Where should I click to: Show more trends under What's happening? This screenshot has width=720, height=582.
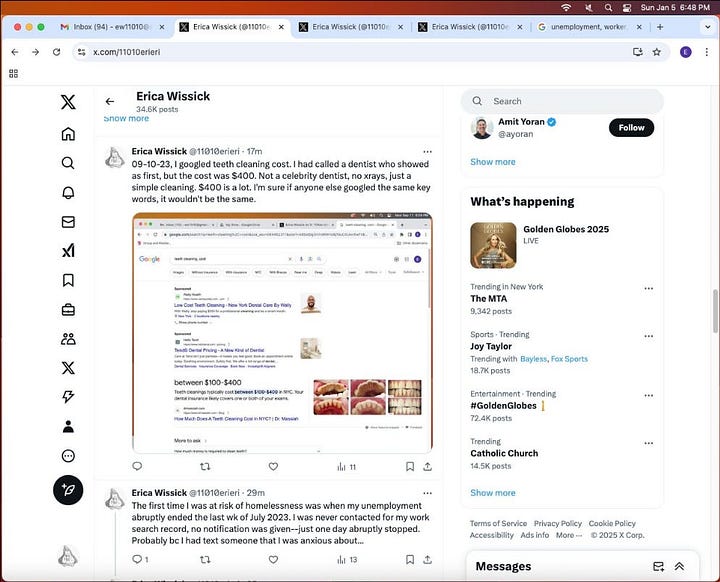click(x=493, y=492)
